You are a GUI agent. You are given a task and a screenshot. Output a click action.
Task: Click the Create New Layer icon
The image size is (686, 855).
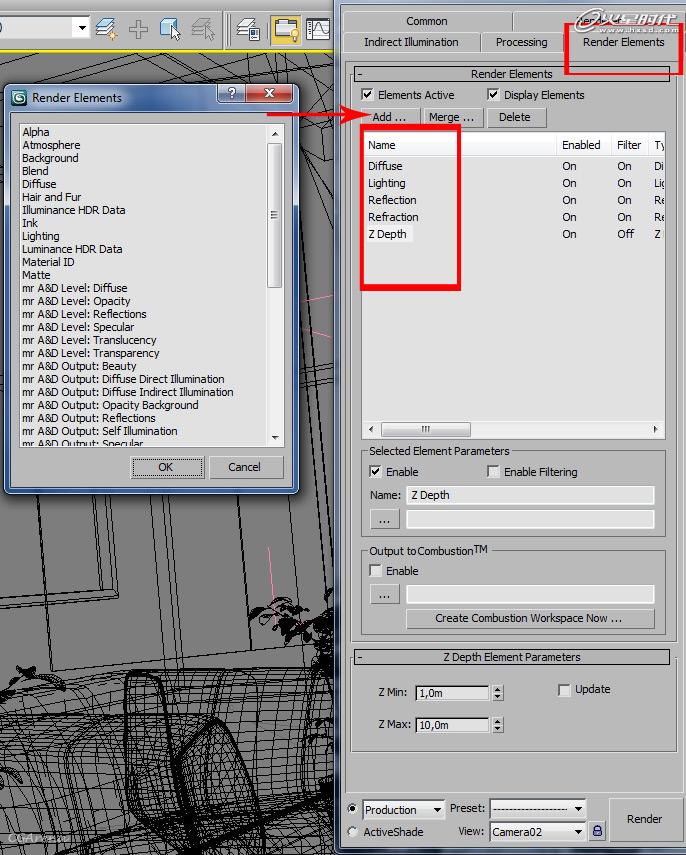107,29
